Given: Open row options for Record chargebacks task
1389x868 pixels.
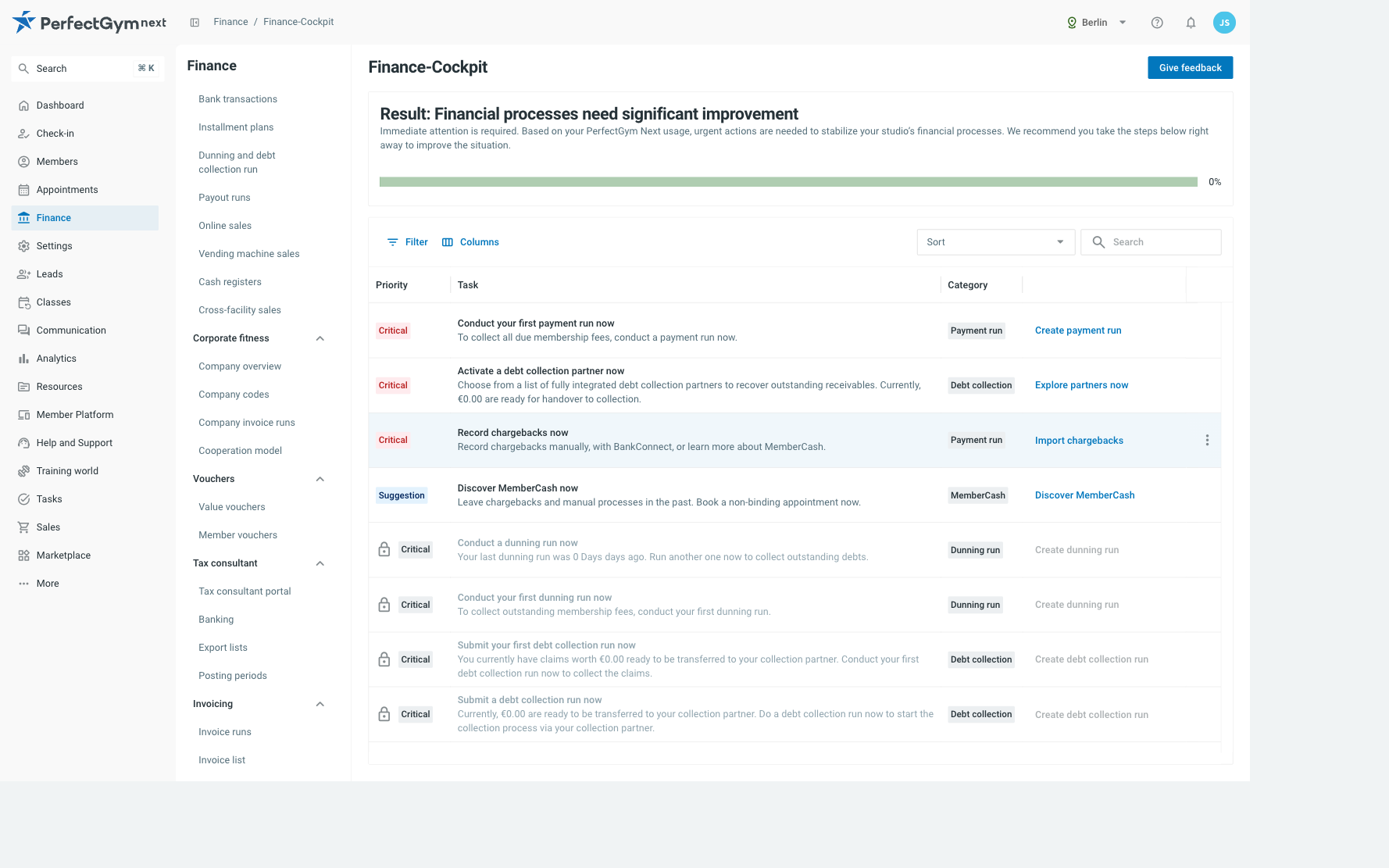Looking at the screenshot, I should [x=1207, y=440].
